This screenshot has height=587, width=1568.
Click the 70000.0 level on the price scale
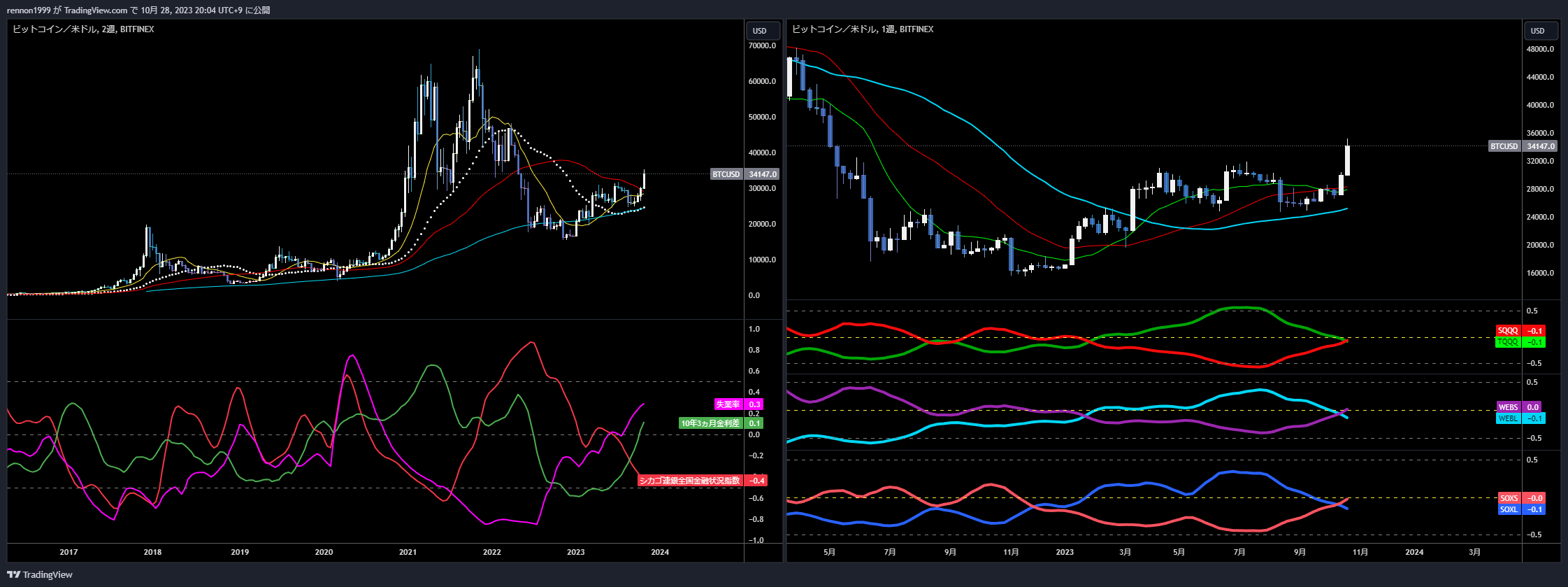pos(763,45)
